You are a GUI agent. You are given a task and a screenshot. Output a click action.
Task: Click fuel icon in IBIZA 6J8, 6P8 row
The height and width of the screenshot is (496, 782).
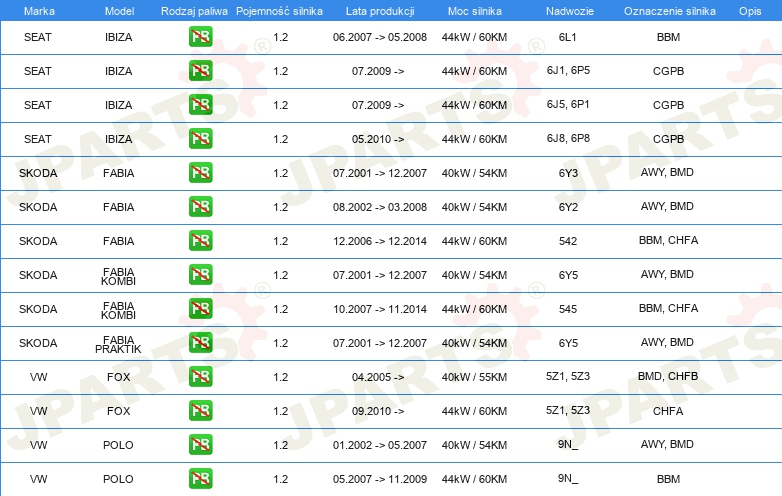click(x=200, y=139)
